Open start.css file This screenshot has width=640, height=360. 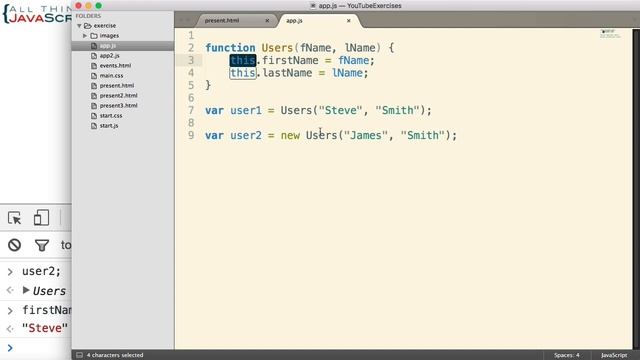pos(111,116)
